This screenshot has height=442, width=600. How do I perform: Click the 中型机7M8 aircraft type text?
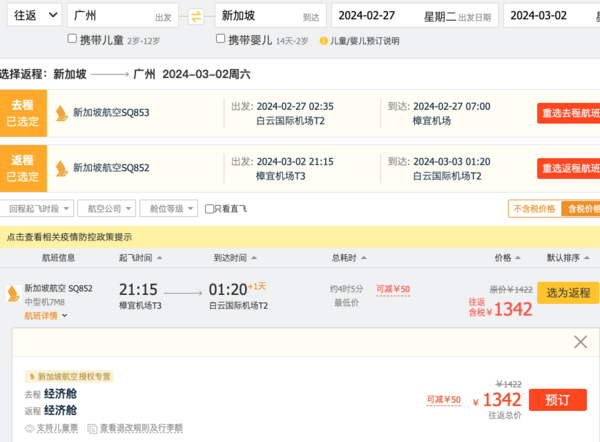tap(45, 302)
